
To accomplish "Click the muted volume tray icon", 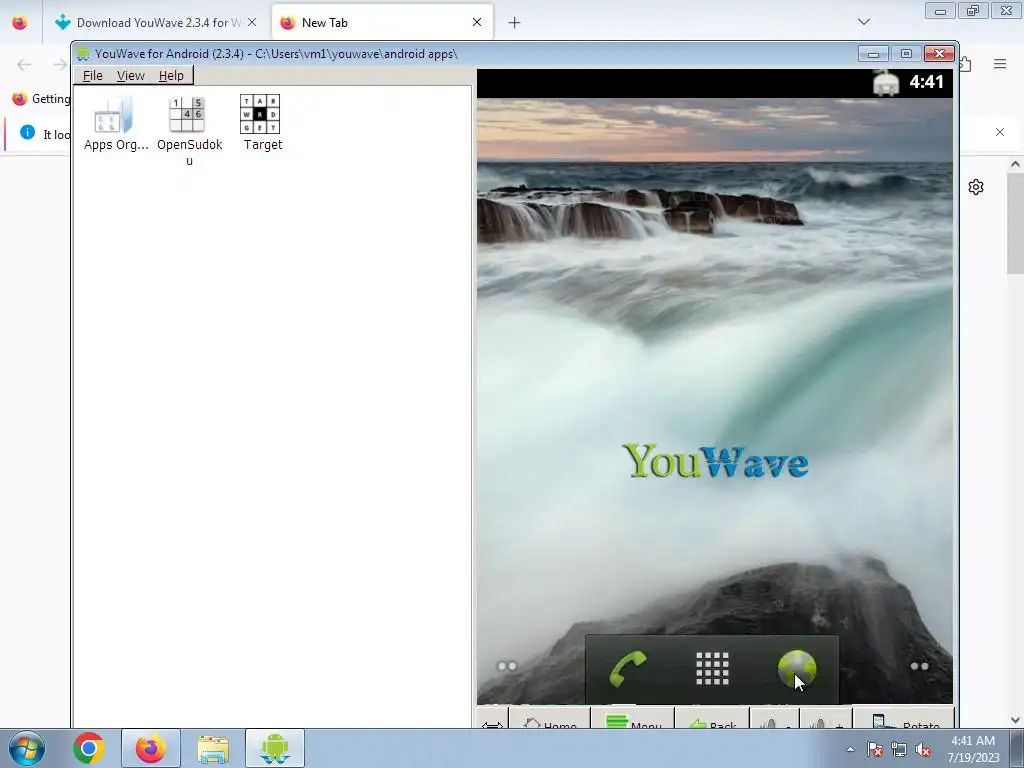I will [x=923, y=749].
